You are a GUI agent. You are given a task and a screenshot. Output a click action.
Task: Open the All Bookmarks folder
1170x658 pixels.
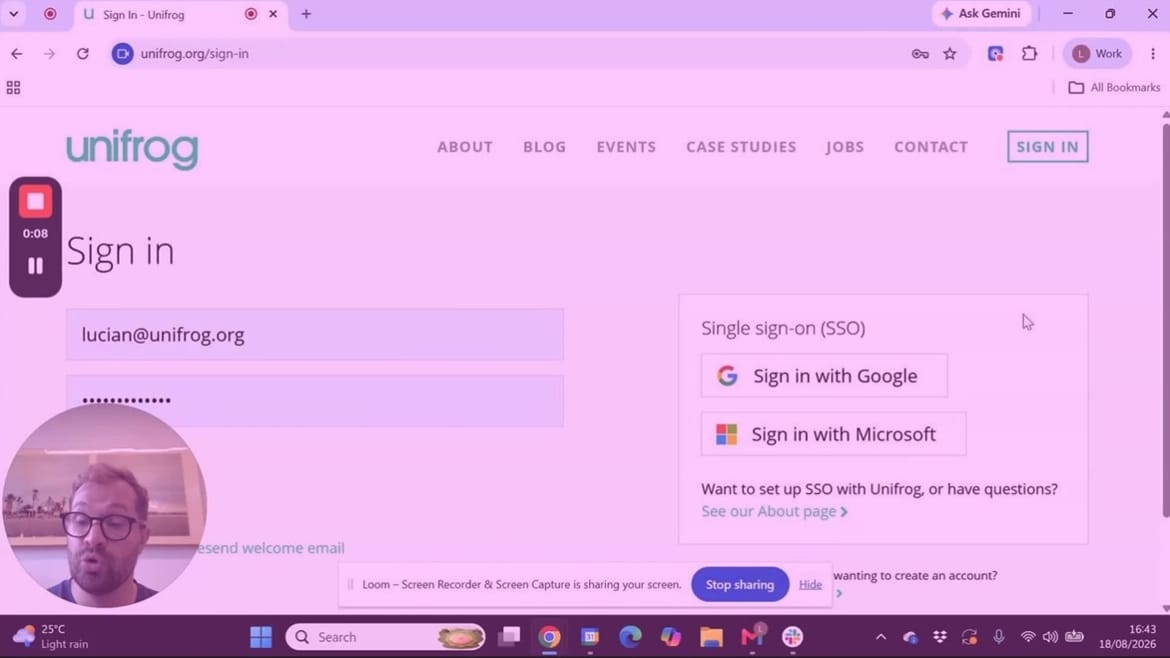point(1114,87)
